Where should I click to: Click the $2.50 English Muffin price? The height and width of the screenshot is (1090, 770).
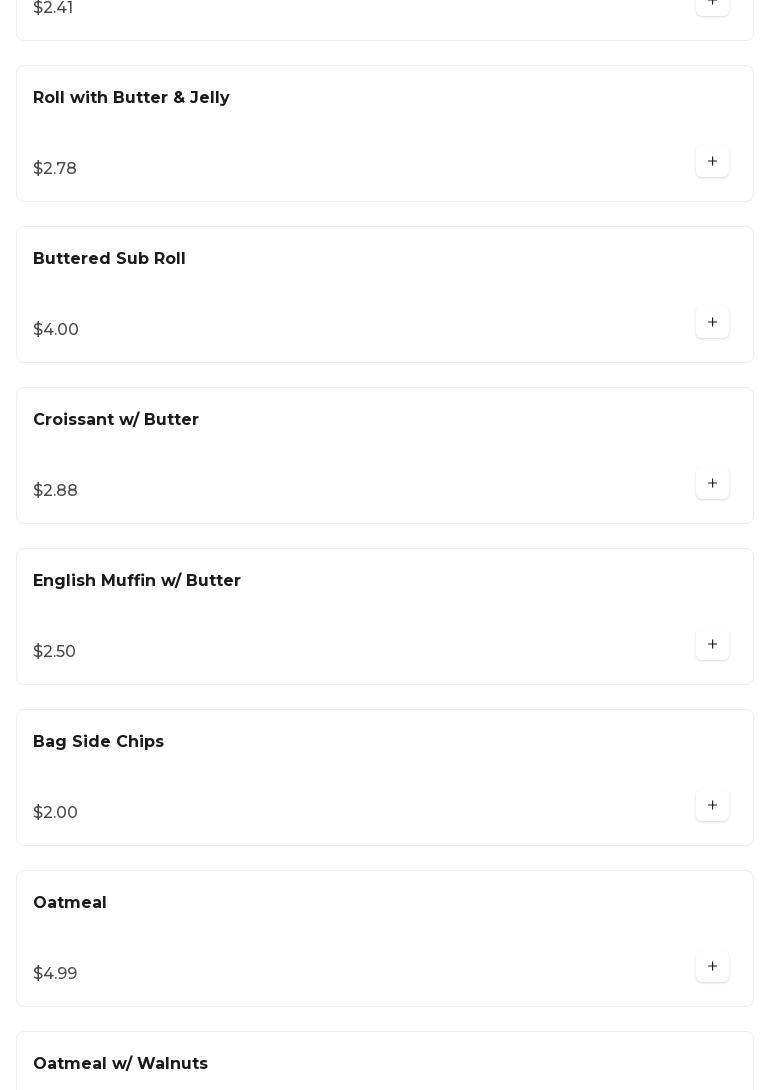(54, 651)
